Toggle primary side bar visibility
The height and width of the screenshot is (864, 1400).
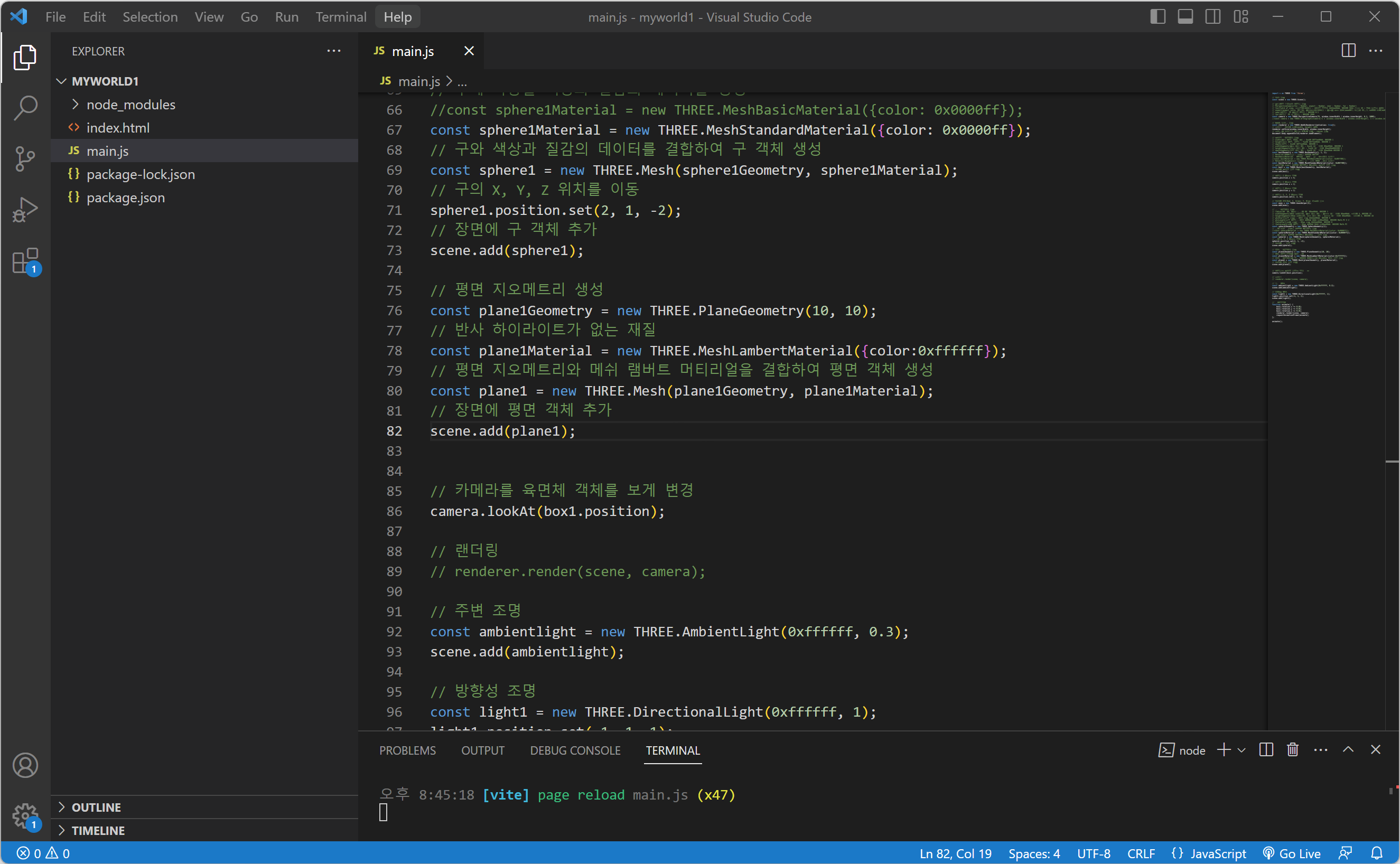click(1158, 16)
